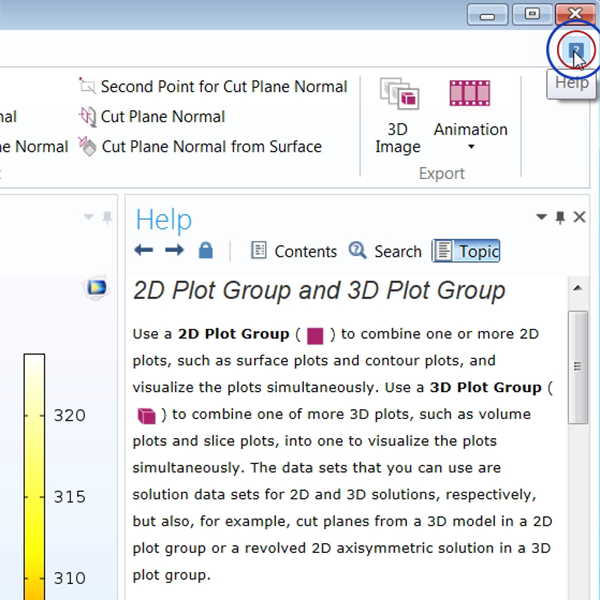Go back in Help navigation
600x600 pixels.
[x=144, y=251]
